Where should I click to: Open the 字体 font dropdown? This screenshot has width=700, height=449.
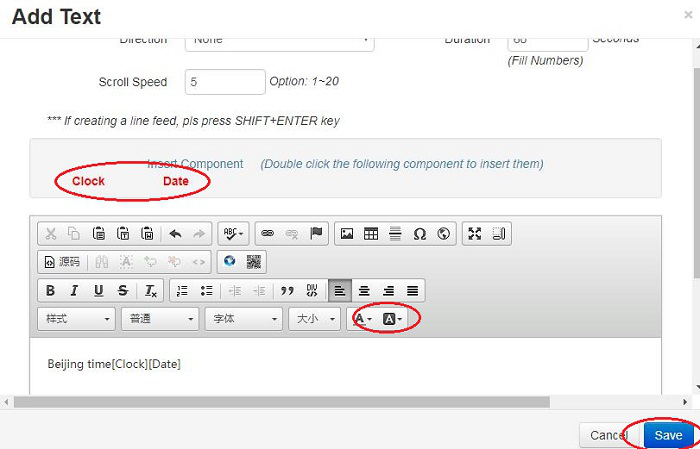(x=244, y=319)
